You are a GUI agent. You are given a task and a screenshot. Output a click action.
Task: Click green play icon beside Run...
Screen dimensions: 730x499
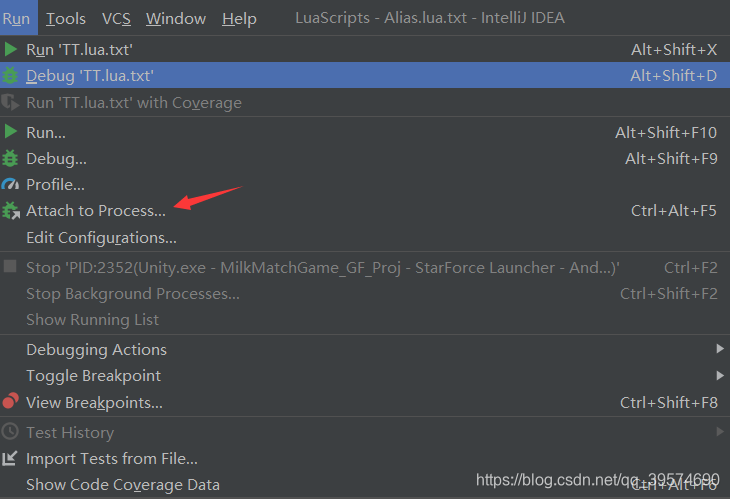[10, 132]
